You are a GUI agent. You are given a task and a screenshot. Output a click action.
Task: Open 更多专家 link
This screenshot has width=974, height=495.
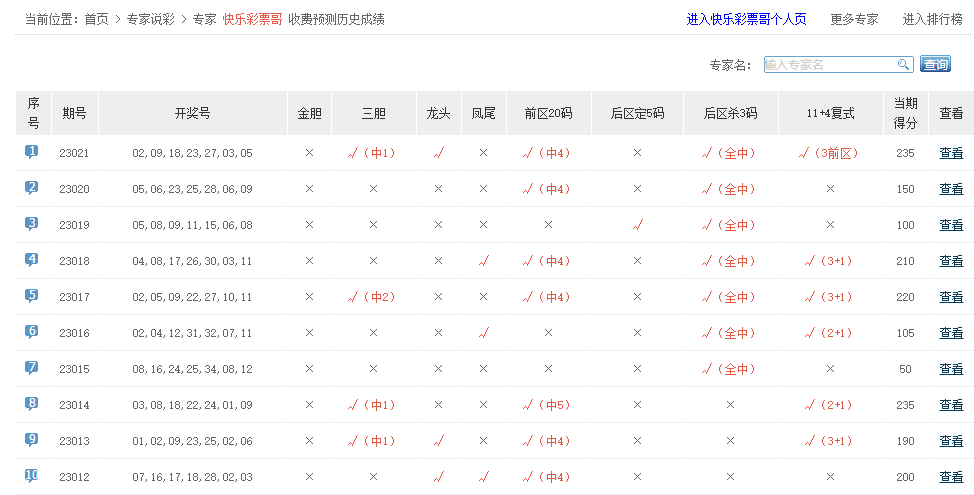tap(854, 19)
